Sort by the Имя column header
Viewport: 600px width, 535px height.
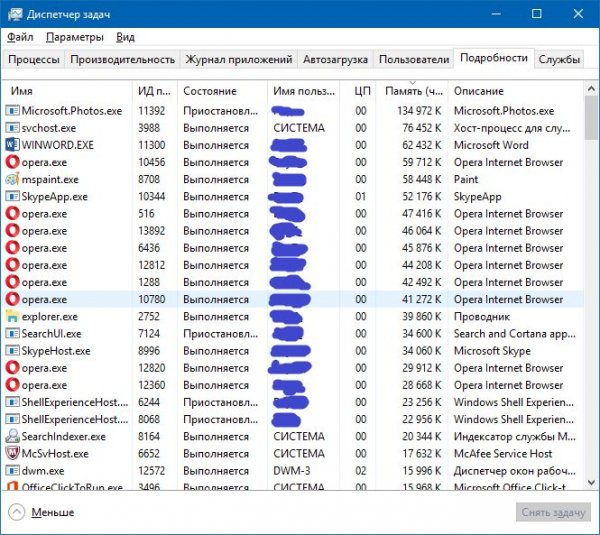point(67,91)
